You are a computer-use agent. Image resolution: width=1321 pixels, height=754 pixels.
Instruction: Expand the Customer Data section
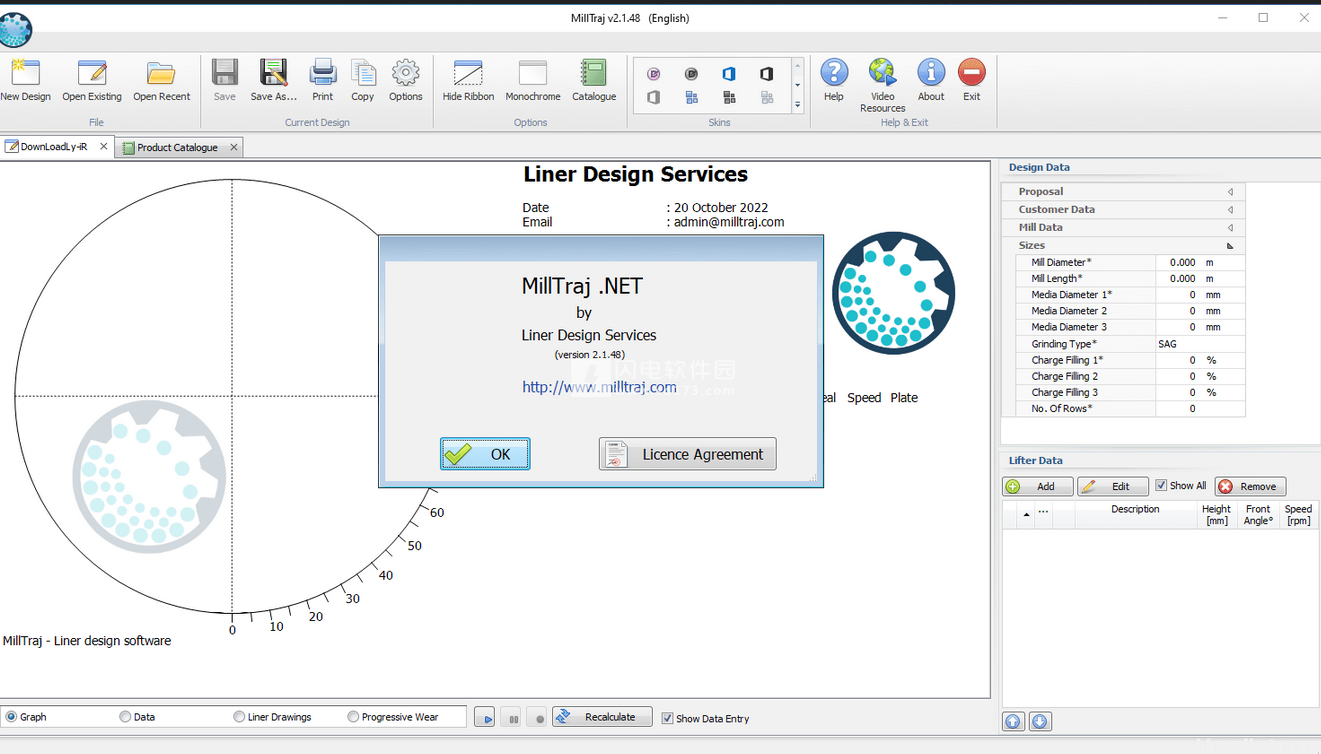1229,210
